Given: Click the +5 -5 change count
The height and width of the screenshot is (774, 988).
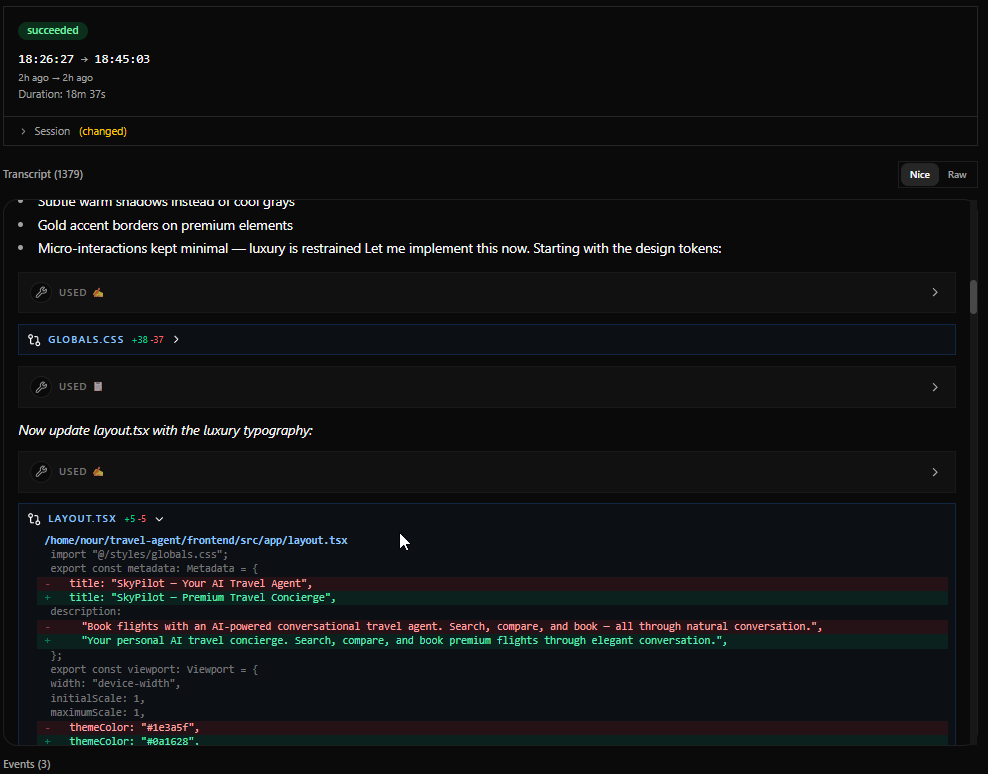Looking at the screenshot, I should coord(135,519).
